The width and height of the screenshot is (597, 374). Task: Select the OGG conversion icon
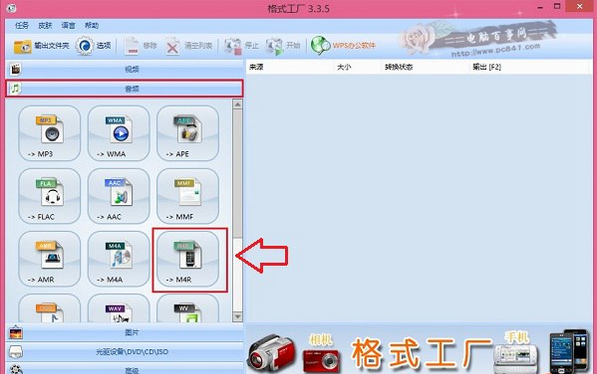(49, 308)
